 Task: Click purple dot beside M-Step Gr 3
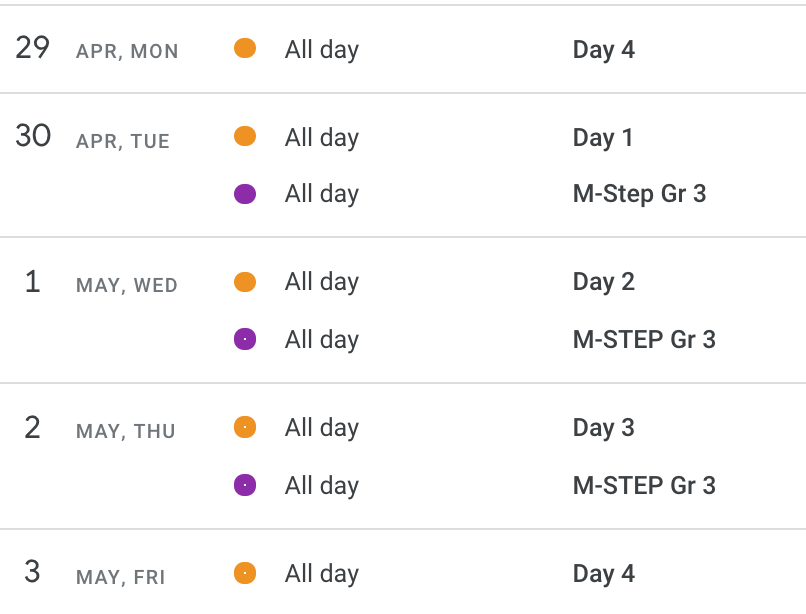pos(245,194)
